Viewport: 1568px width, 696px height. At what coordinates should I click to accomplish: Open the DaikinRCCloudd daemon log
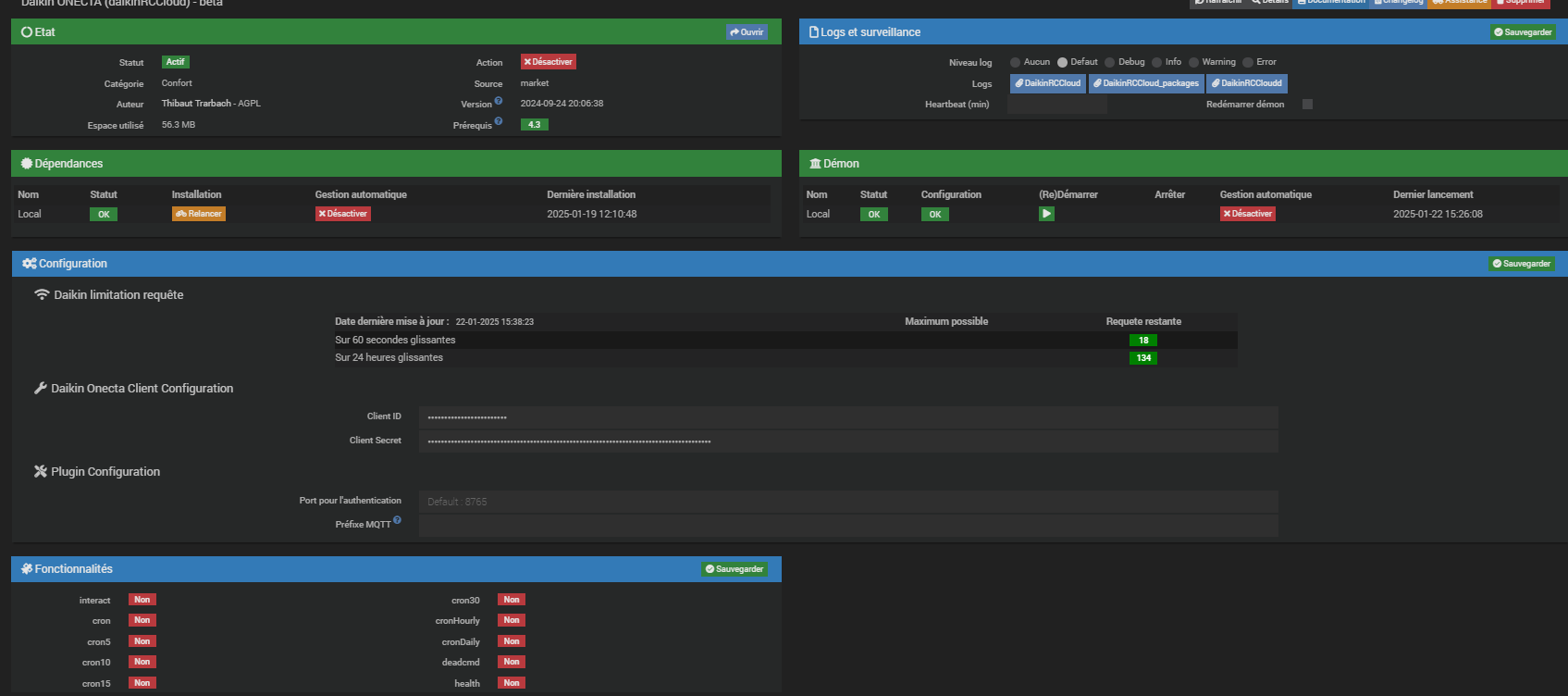click(1246, 83)
